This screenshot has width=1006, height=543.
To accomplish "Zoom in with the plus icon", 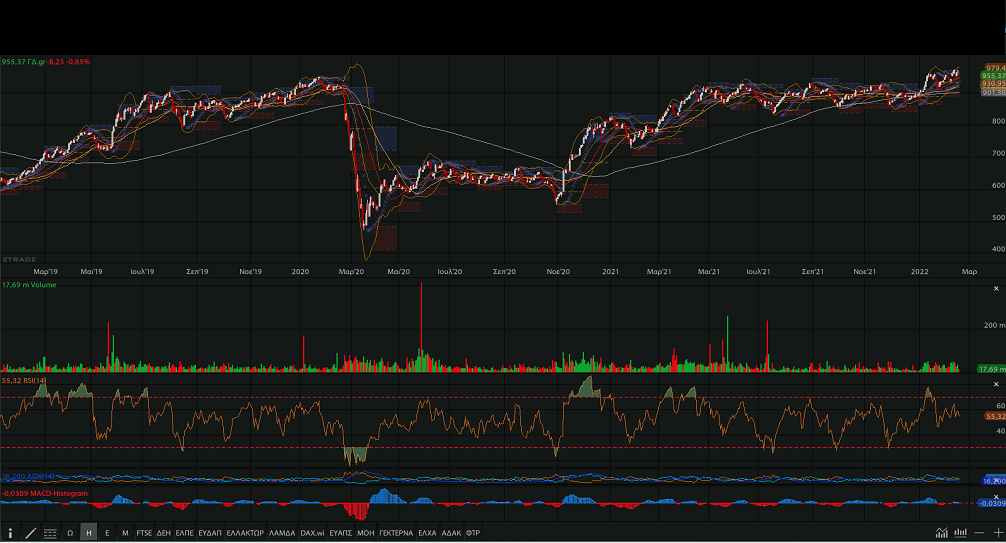I will 996,533.
